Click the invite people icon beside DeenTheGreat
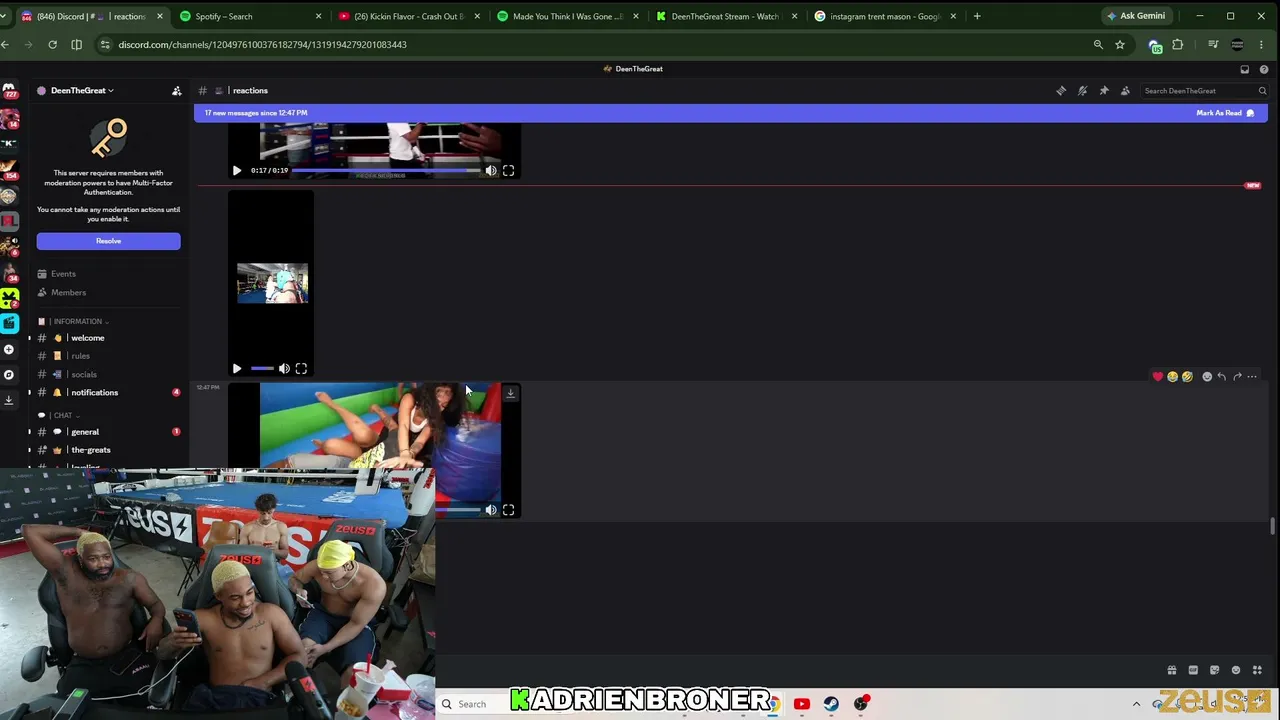Image resolution: width=1280 pixels, height=720 pixels. (x=177, y=91)
